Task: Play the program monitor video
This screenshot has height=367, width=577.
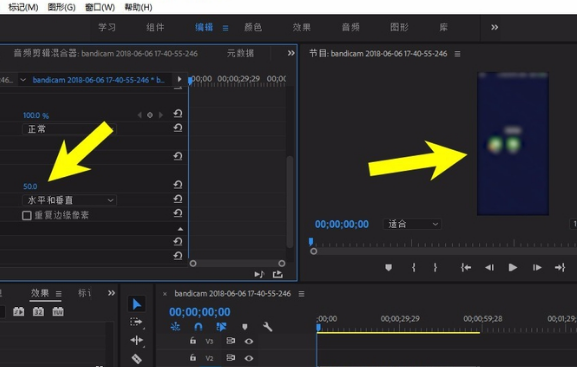Action: [513, 268]
